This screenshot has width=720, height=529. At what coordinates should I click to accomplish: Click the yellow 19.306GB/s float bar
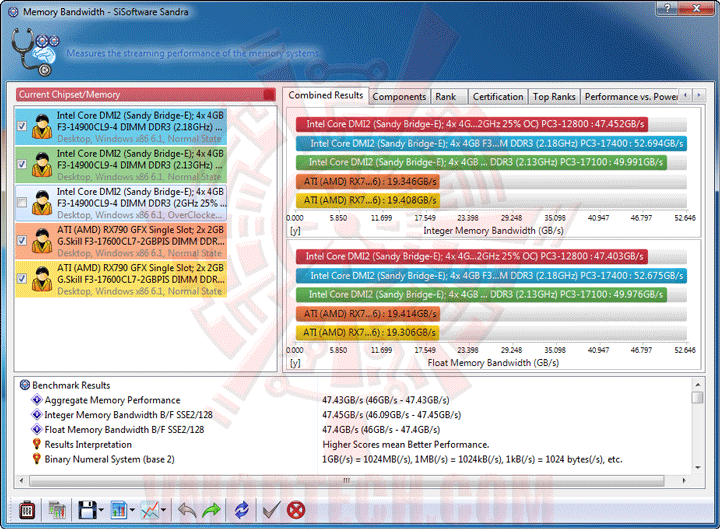[x=367, y=332]
